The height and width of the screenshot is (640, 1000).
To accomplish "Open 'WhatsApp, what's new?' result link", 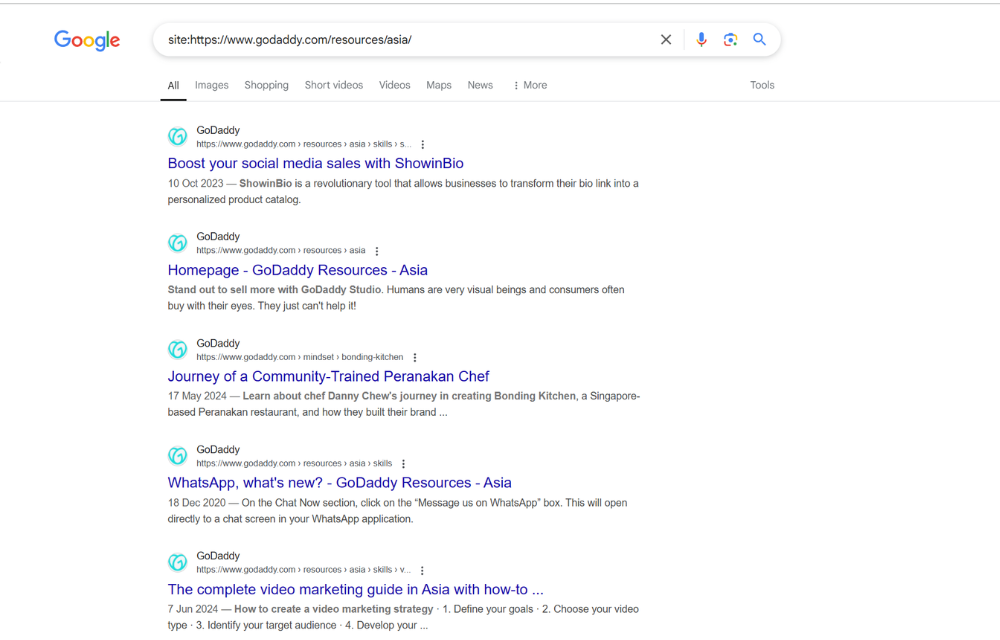I will 339,482.
